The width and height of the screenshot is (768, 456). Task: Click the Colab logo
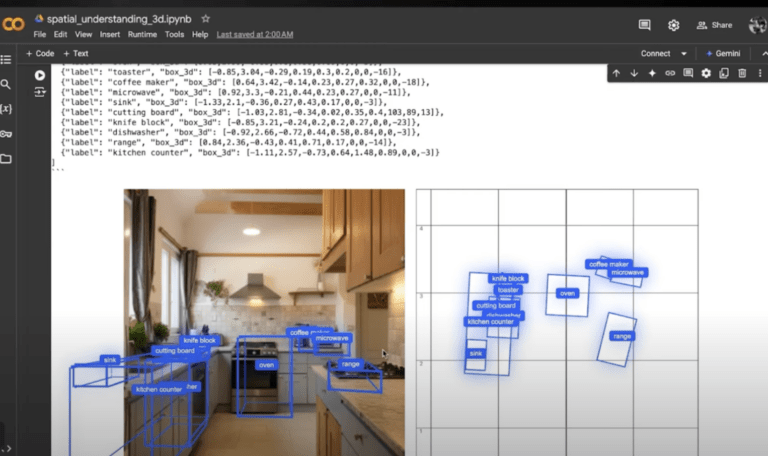(x=13, y=24)
